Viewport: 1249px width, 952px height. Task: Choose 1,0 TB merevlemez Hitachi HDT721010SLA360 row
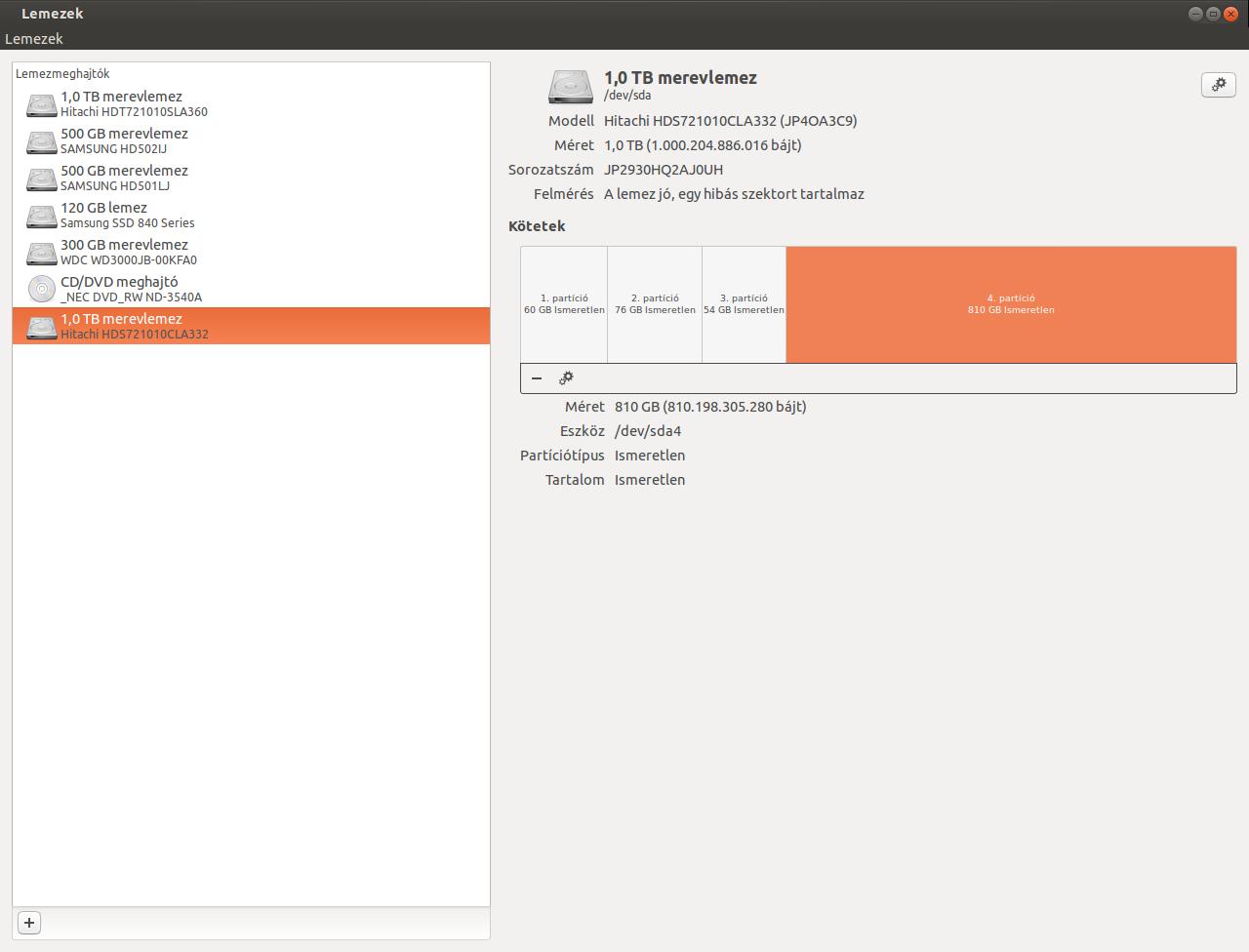coord(251,103)
